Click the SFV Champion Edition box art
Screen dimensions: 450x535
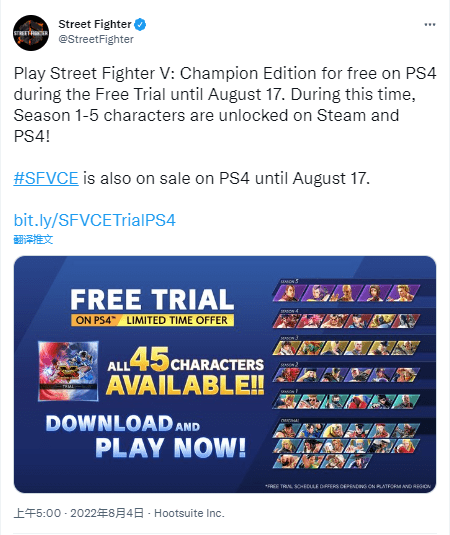pyautogui.click(x=69, y=371)
